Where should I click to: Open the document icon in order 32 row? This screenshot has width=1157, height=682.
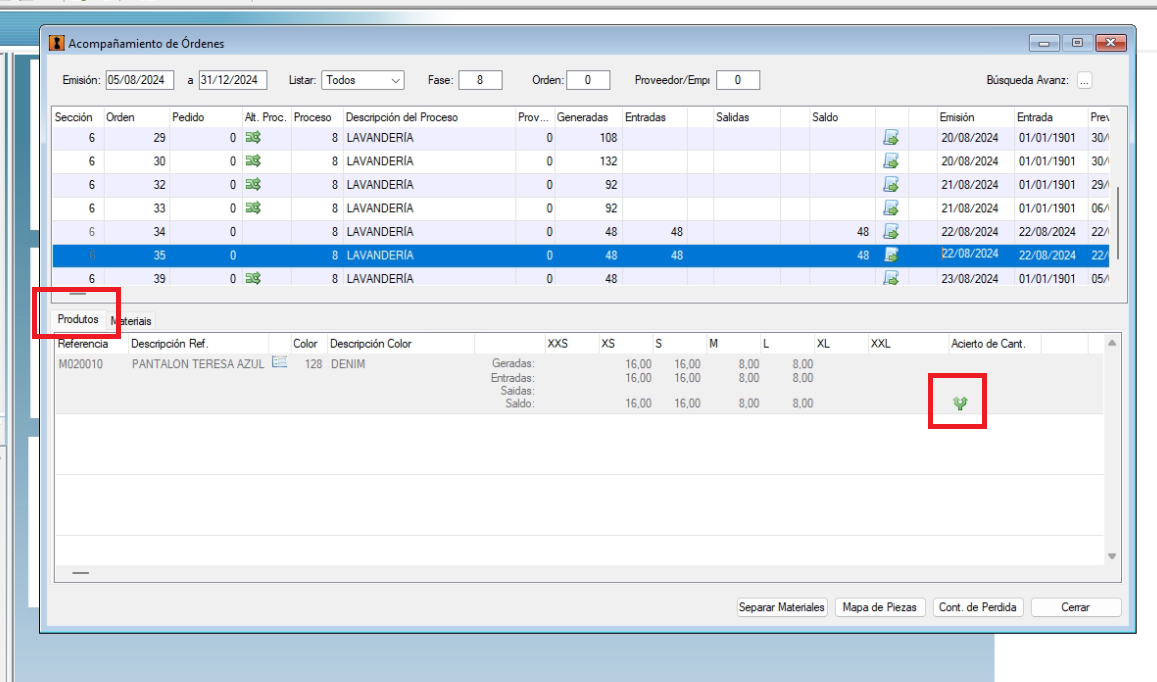[x=891, y=185]
